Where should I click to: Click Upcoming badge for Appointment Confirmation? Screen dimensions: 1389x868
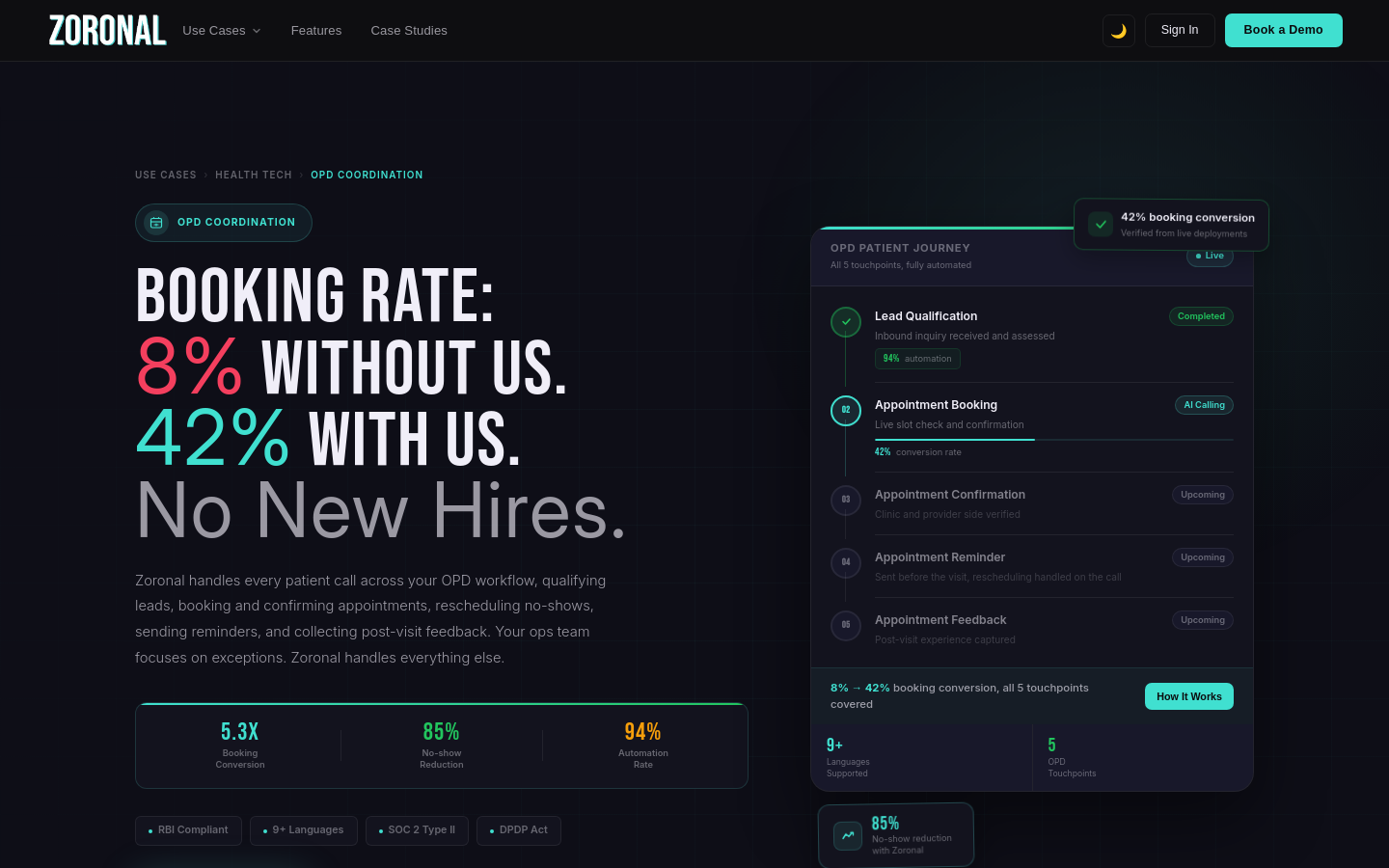tap(1203, 495)
